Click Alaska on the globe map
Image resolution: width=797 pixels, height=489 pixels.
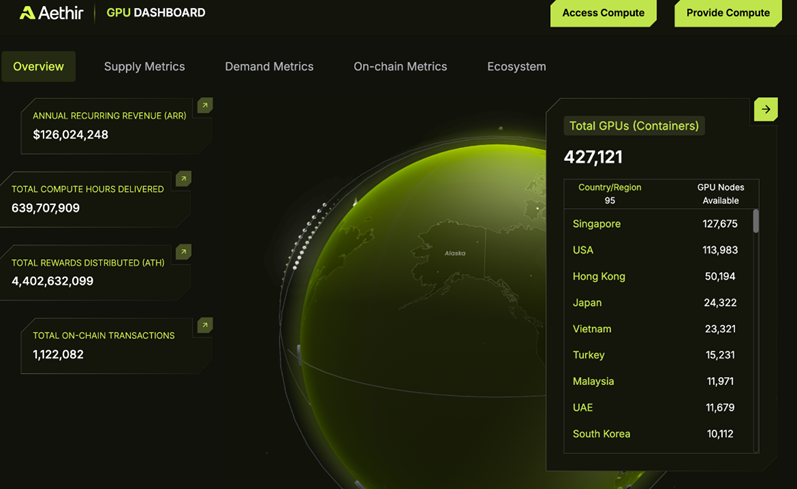[455, 254]
